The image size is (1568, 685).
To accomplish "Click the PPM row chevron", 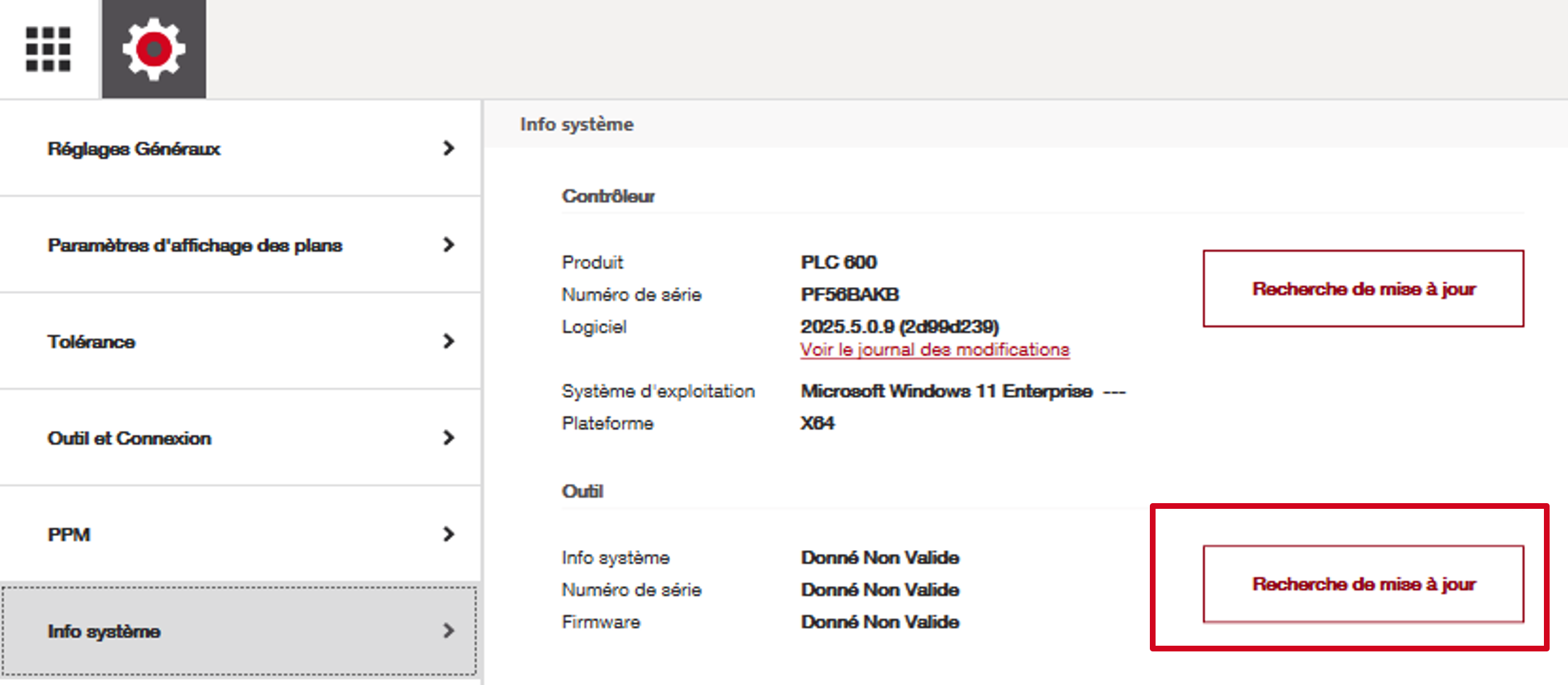I will tap(449, 534).
